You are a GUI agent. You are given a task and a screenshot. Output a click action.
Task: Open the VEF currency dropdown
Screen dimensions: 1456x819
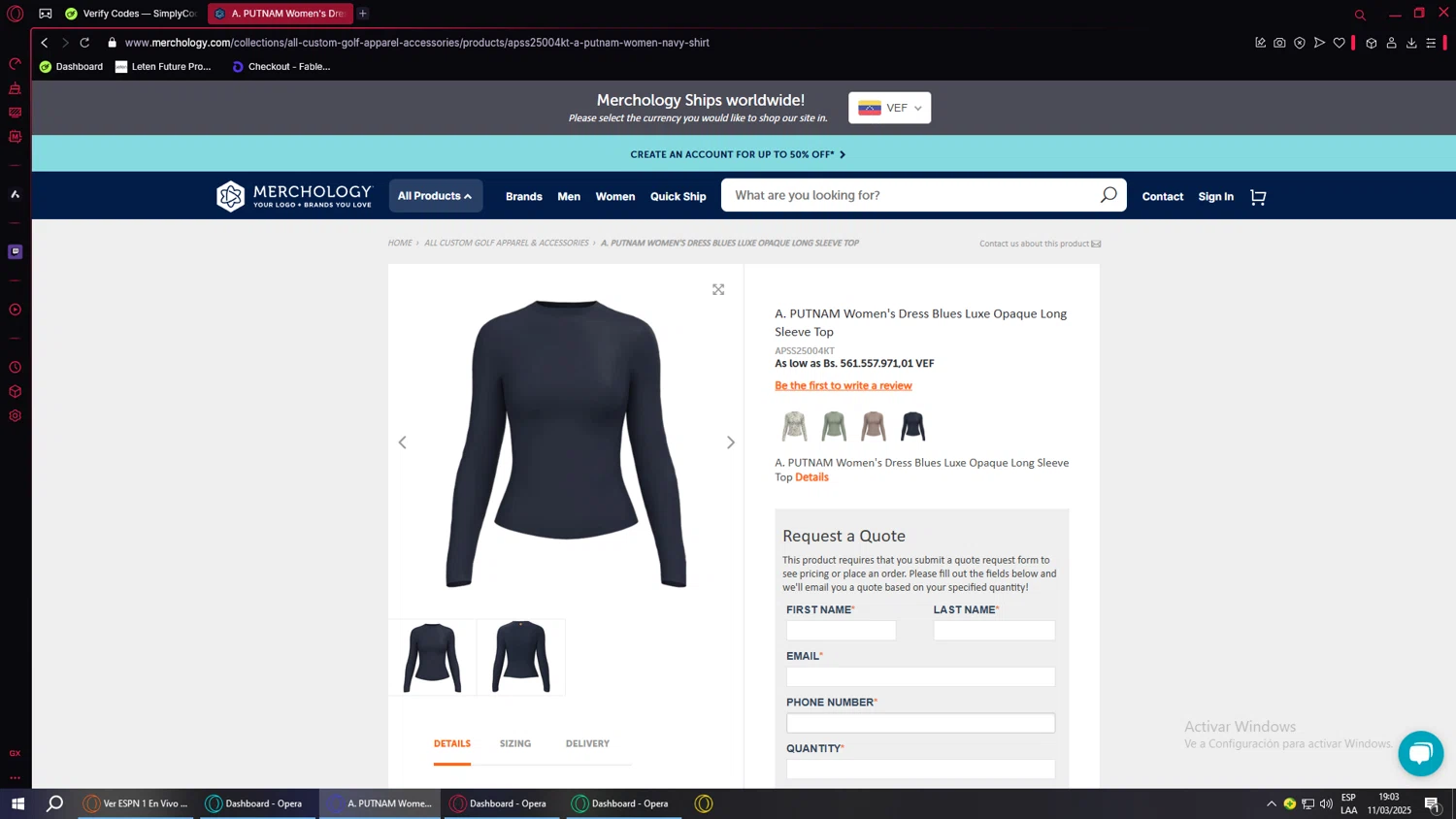[889, 108]
